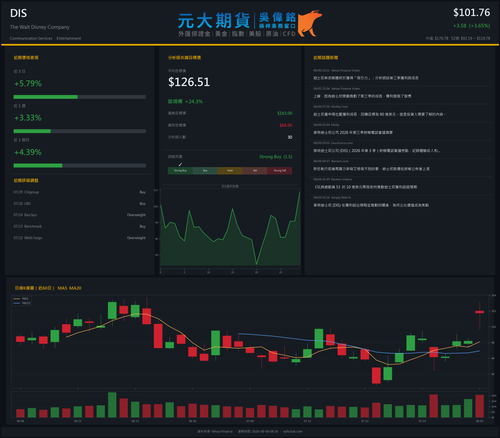Screen dimensions: 500x438
Task: Open the Reuters Videos news headline
Action: click(365, 187)
